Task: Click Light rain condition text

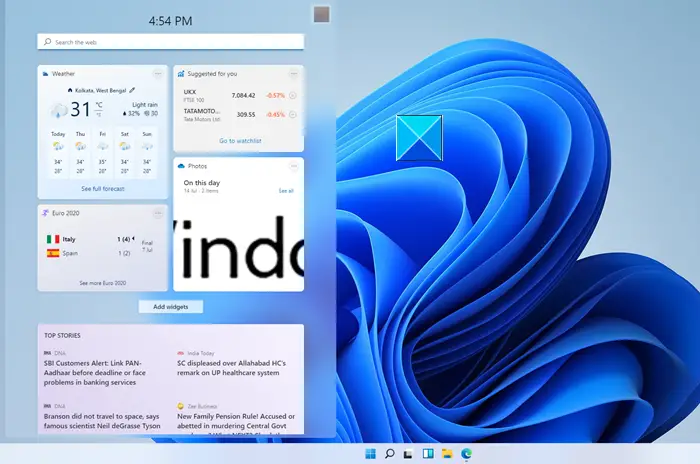Action: [145, 105]
